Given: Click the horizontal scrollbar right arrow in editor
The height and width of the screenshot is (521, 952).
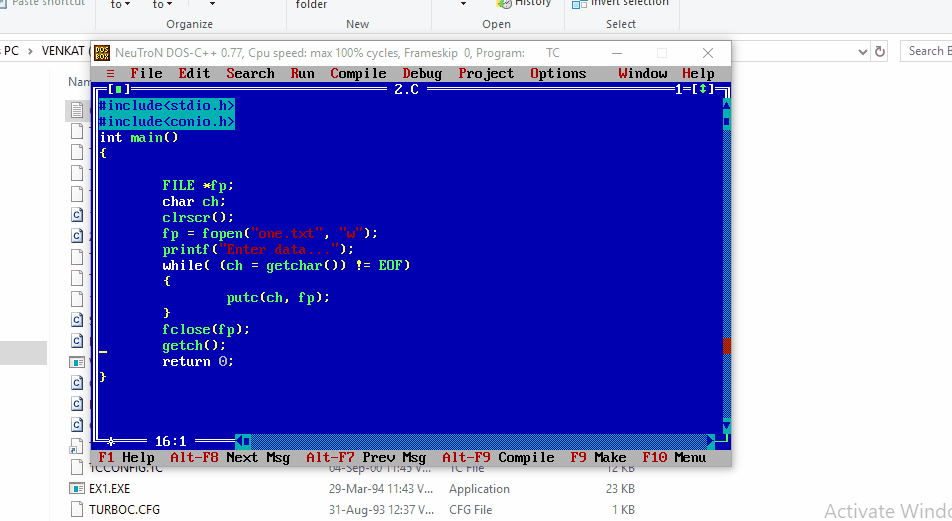Looking at the screenshot, I should coord(711,441).
